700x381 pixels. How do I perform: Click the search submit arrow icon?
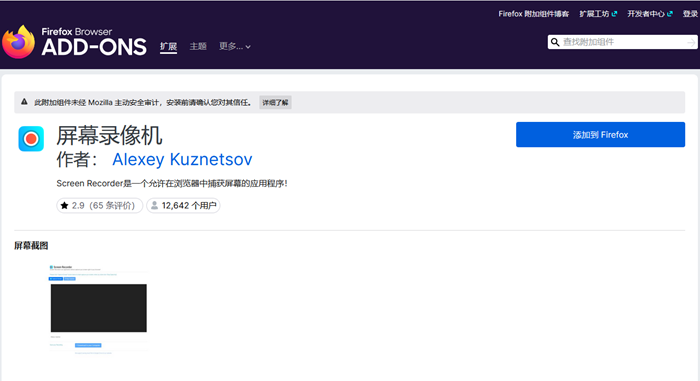691,42
